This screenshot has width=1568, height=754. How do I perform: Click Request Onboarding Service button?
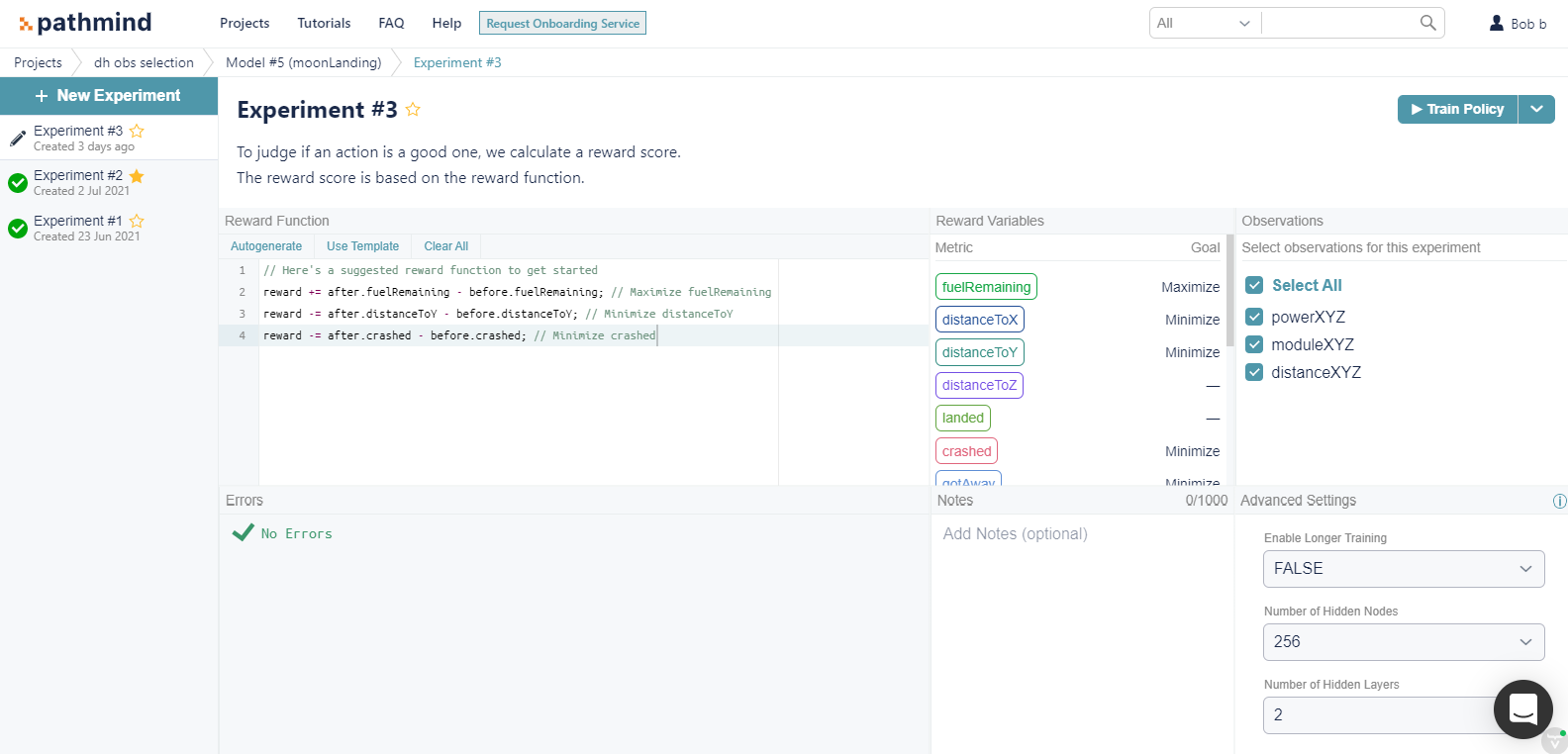point(562,23)
